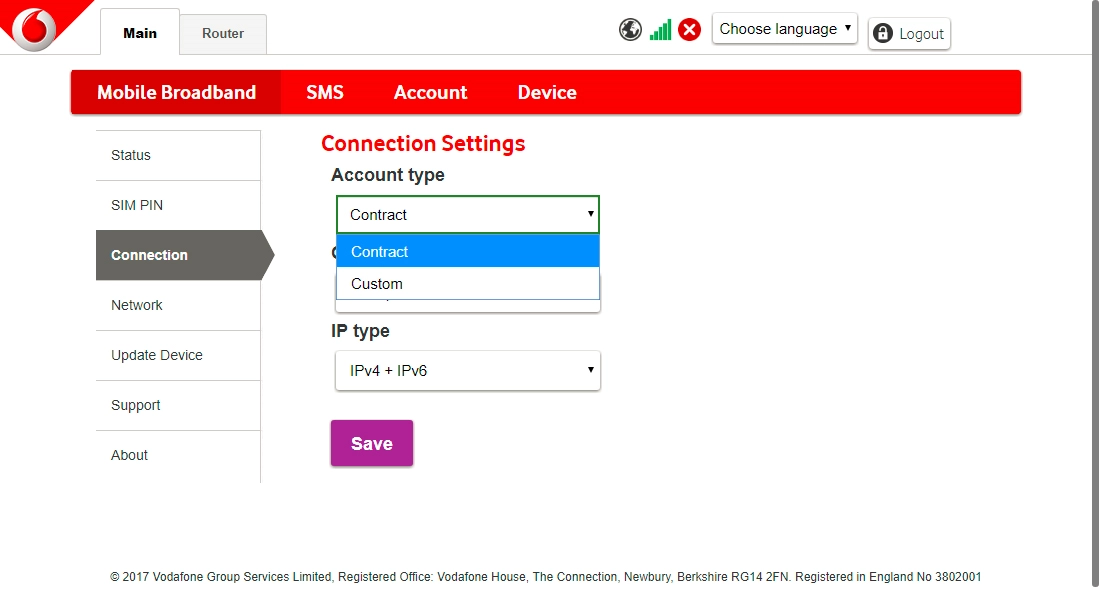The width and height of the screenshot is (1099, 608).
Task: Click the padlock icon on the Logout button
Action: 881,33
